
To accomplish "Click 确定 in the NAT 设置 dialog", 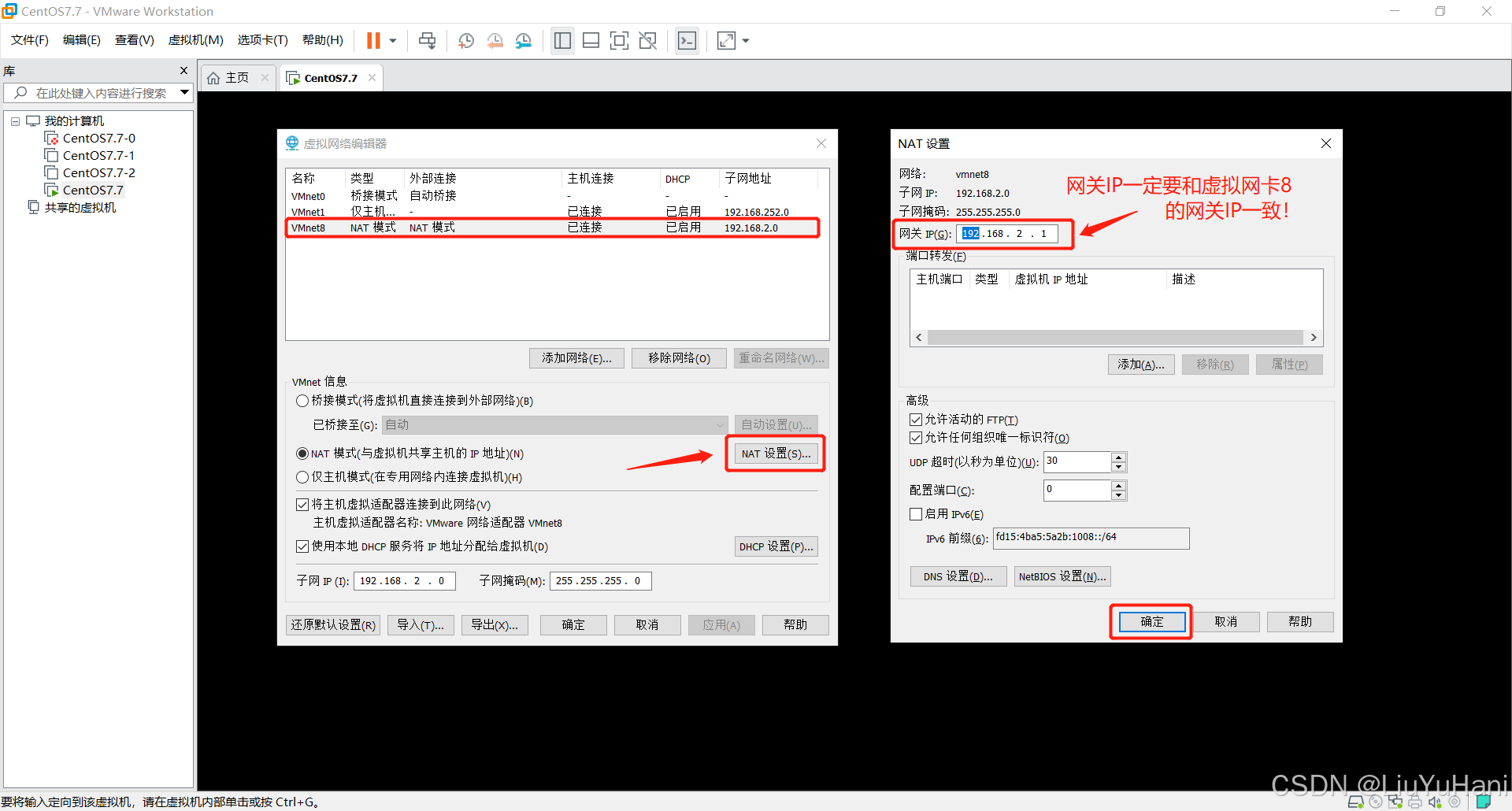I will pyautogui.click(x=1152, y=622).
